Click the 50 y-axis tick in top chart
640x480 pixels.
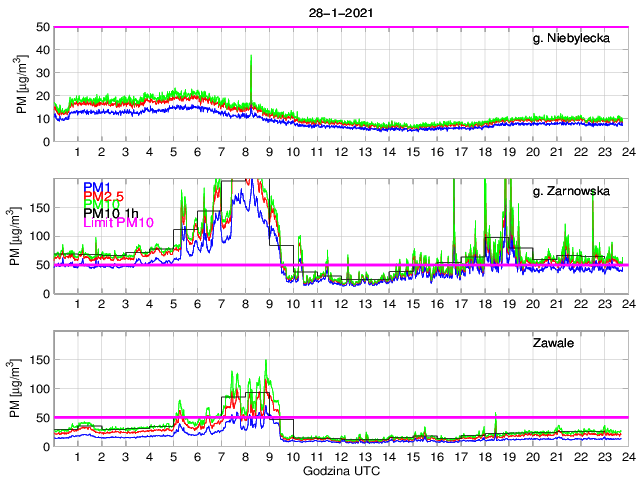tap(43, 27)
